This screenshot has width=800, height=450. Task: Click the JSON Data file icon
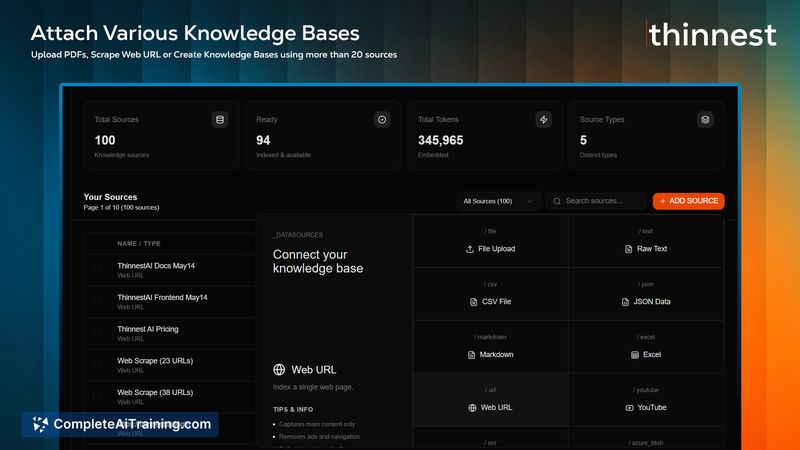625,302
